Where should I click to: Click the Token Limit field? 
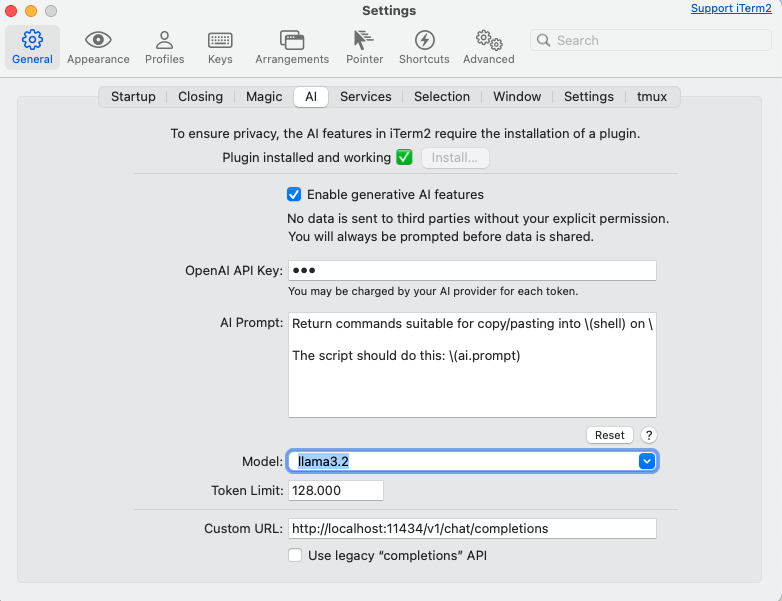336,490
